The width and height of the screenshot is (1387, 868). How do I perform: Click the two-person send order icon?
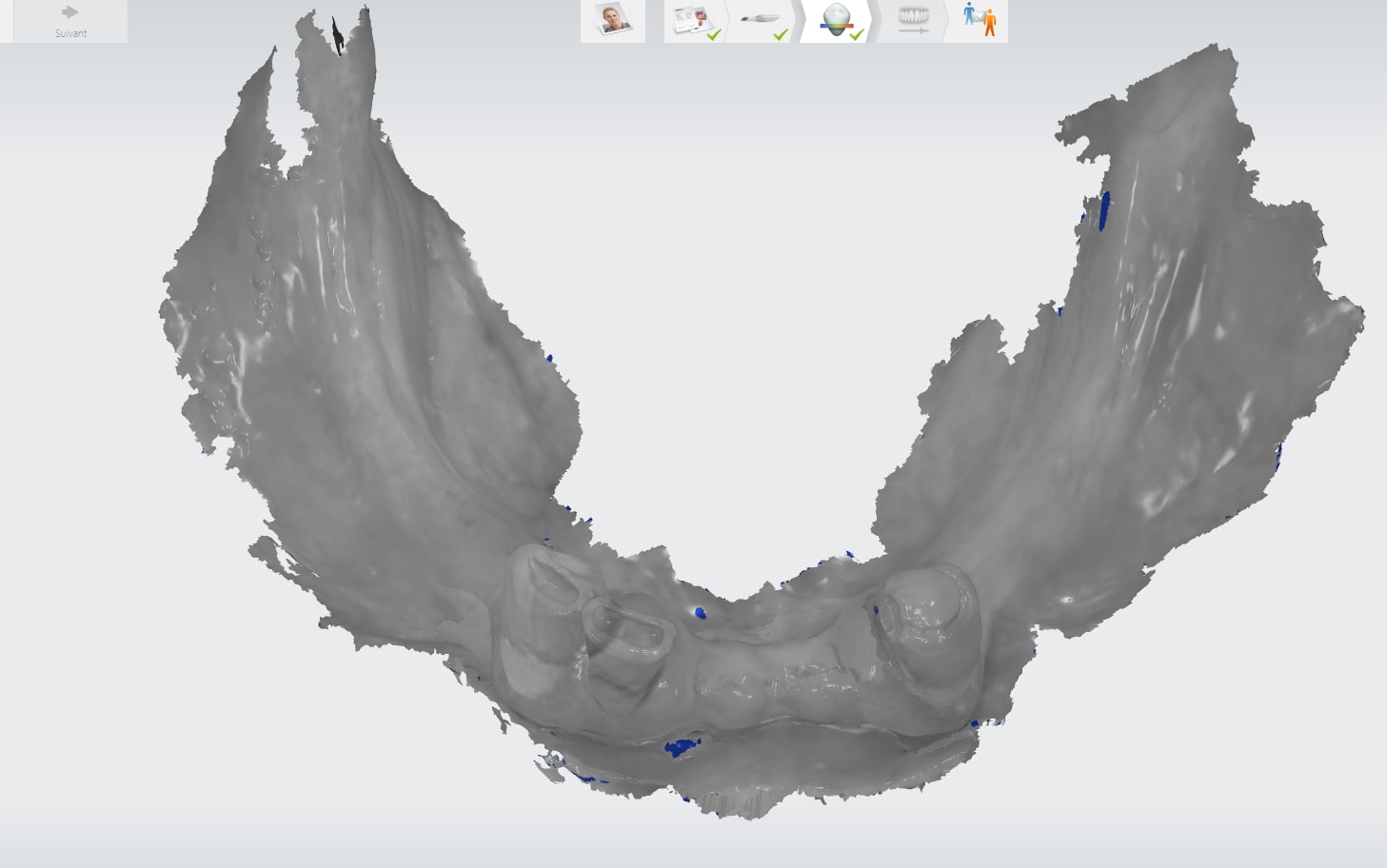tap(980, 20)
